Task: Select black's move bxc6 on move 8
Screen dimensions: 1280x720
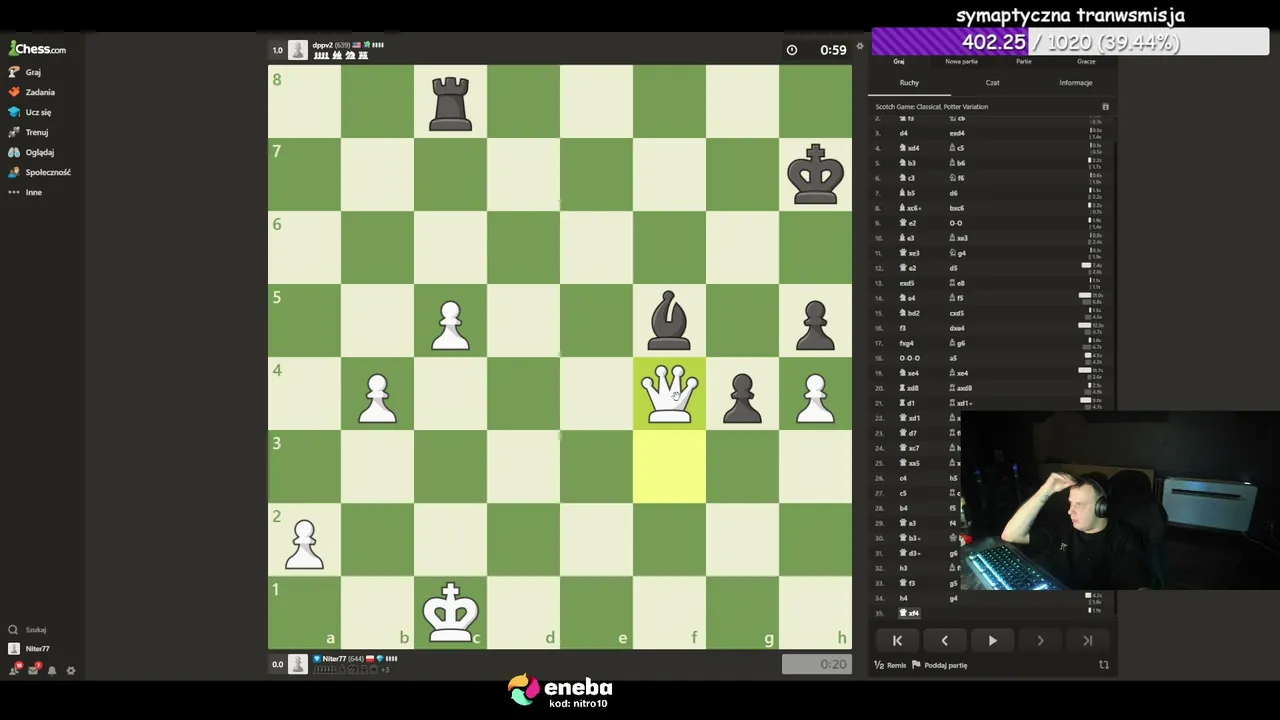Action: [957, 208]
